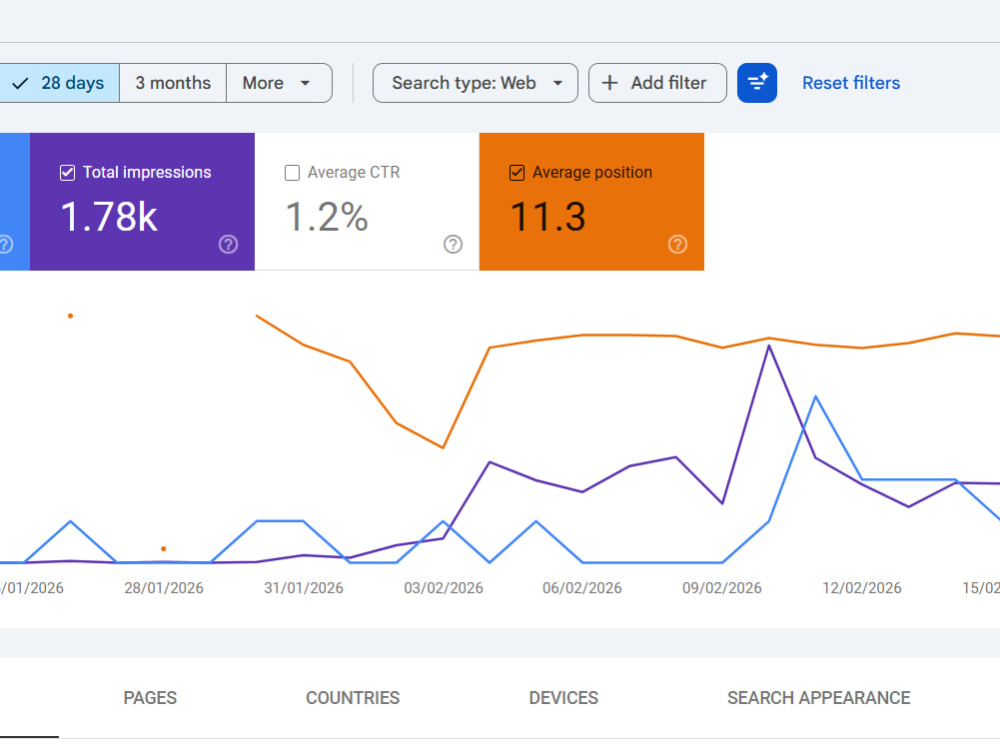The height and width of the screenshot is (750, 1000).
Task: Click the isolated orange dot near 28/01/2026
Action: point(164,548)
